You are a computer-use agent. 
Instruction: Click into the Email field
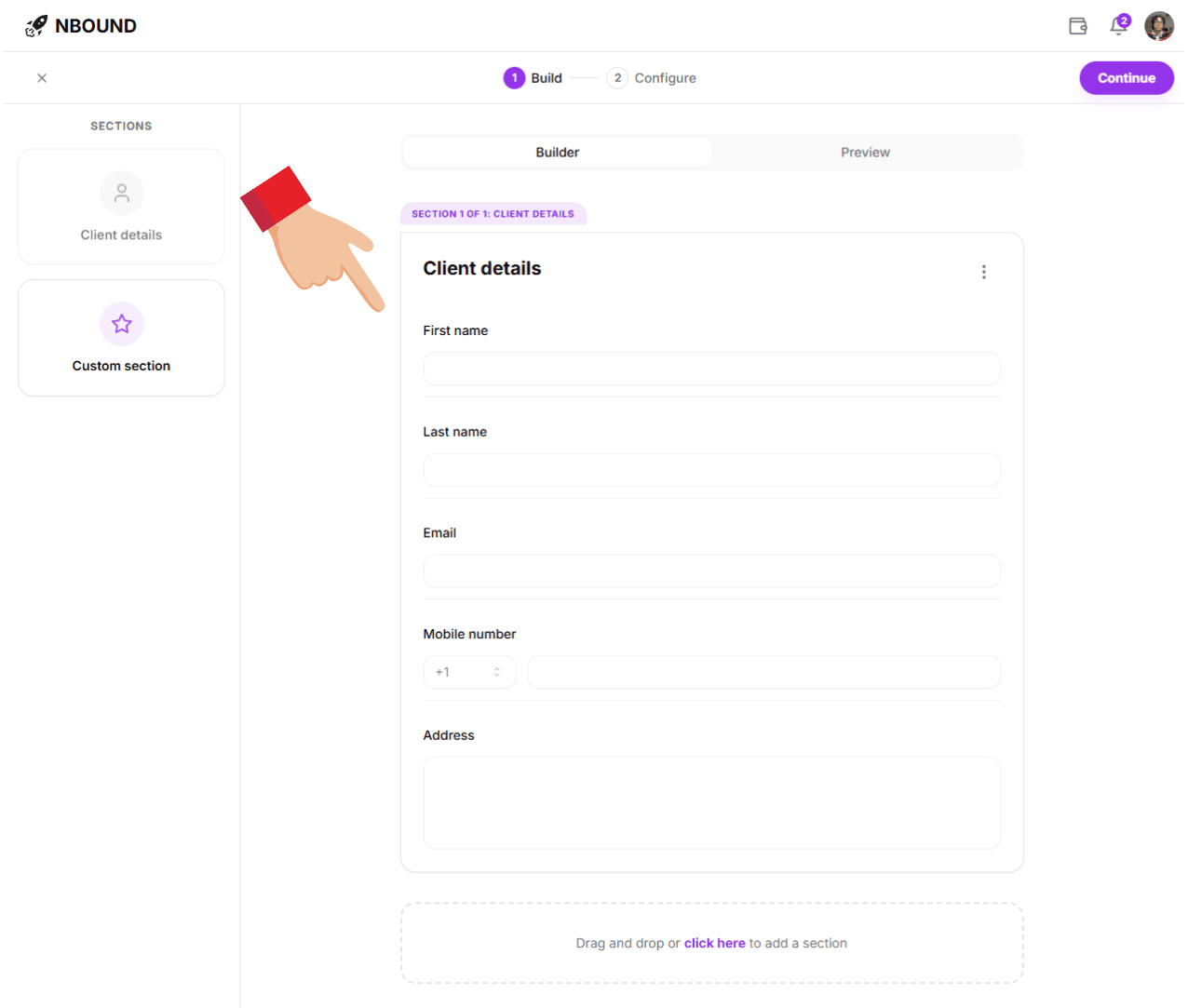(x=711, y=571)
